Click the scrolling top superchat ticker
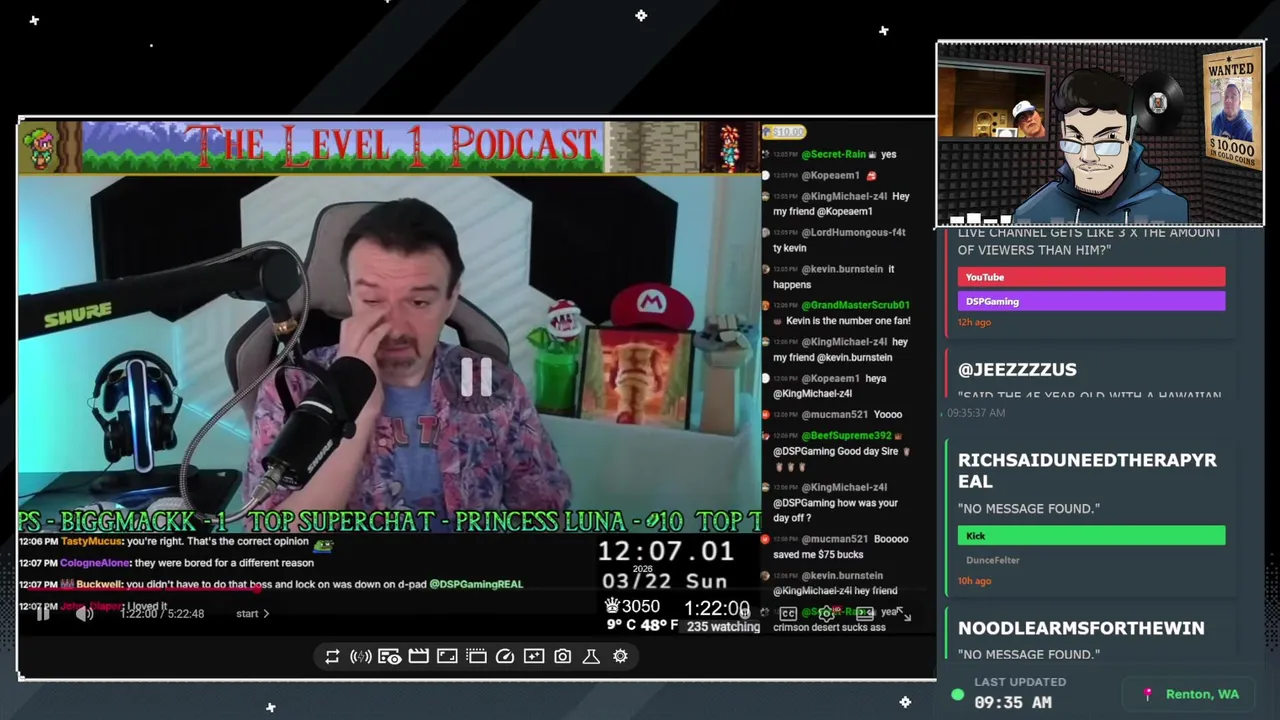This screenshot has width=1280, height=720. tap(390, 521)
